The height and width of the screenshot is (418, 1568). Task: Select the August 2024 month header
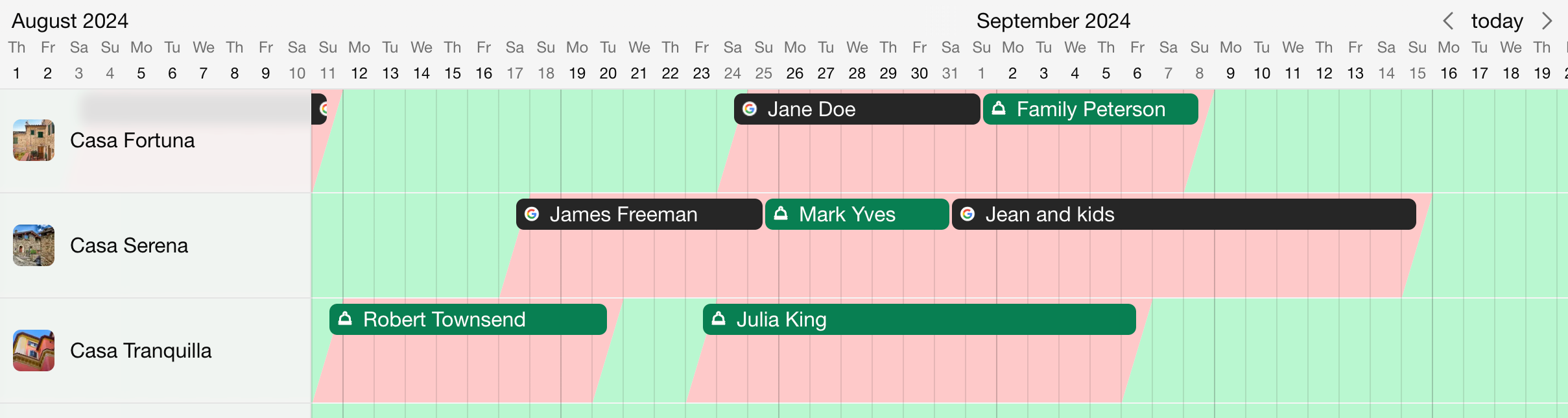point(70,21)
